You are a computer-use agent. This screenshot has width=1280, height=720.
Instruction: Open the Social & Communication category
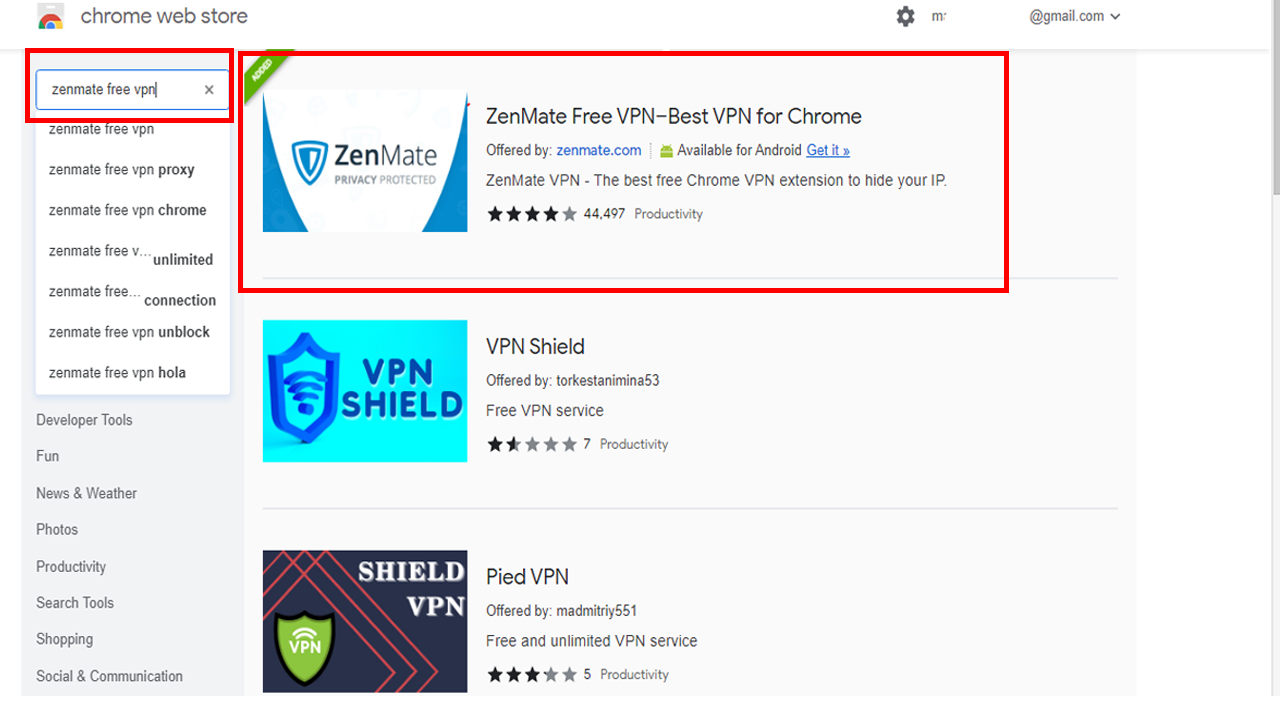click(x=109, y=676)
